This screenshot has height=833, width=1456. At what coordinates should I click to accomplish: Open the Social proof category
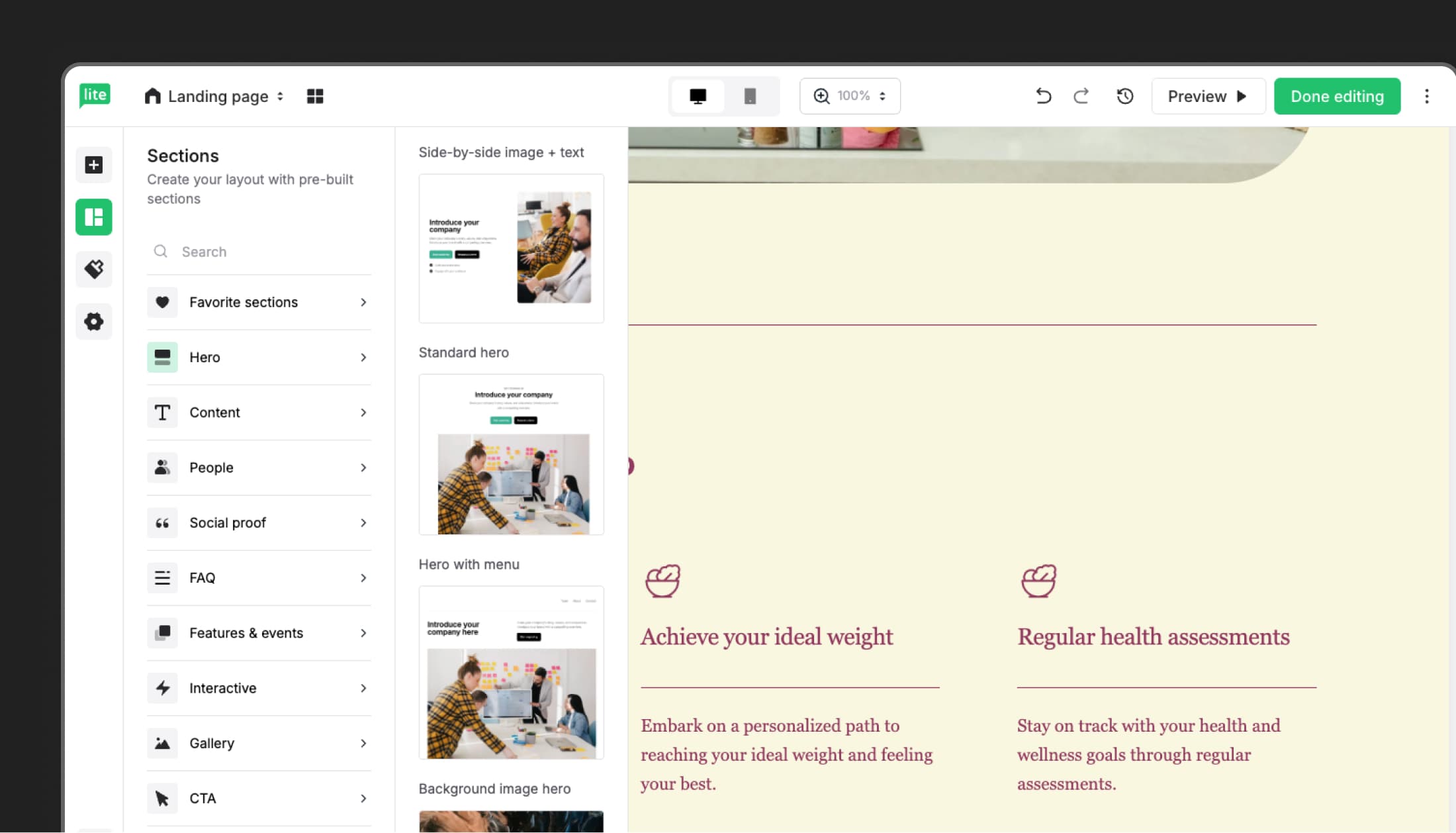pos(259,522)
